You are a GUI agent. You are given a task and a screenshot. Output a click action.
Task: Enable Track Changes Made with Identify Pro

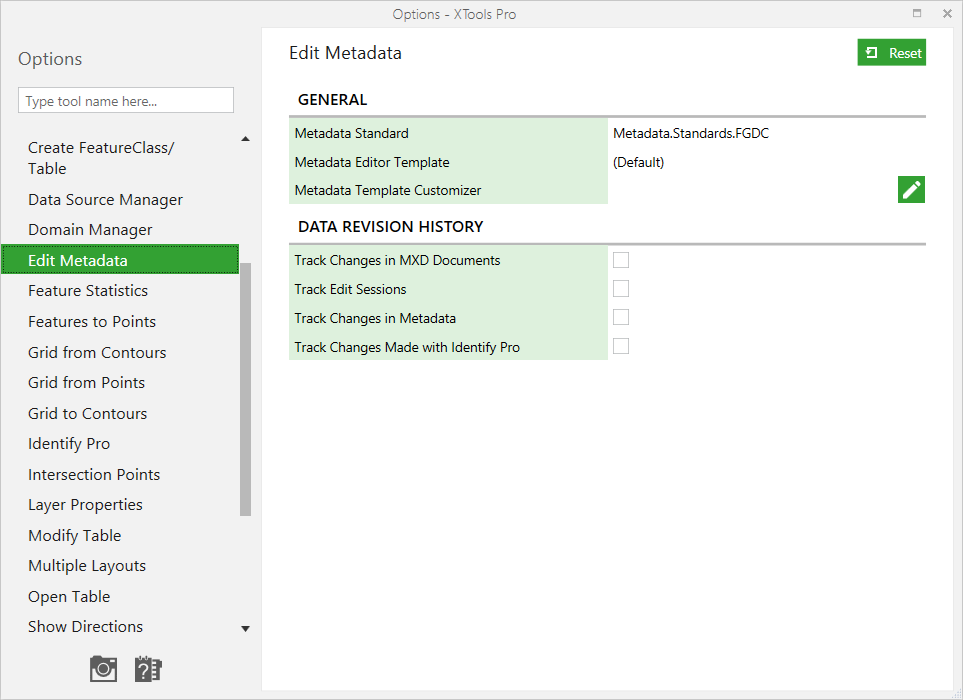click(621, 346)
